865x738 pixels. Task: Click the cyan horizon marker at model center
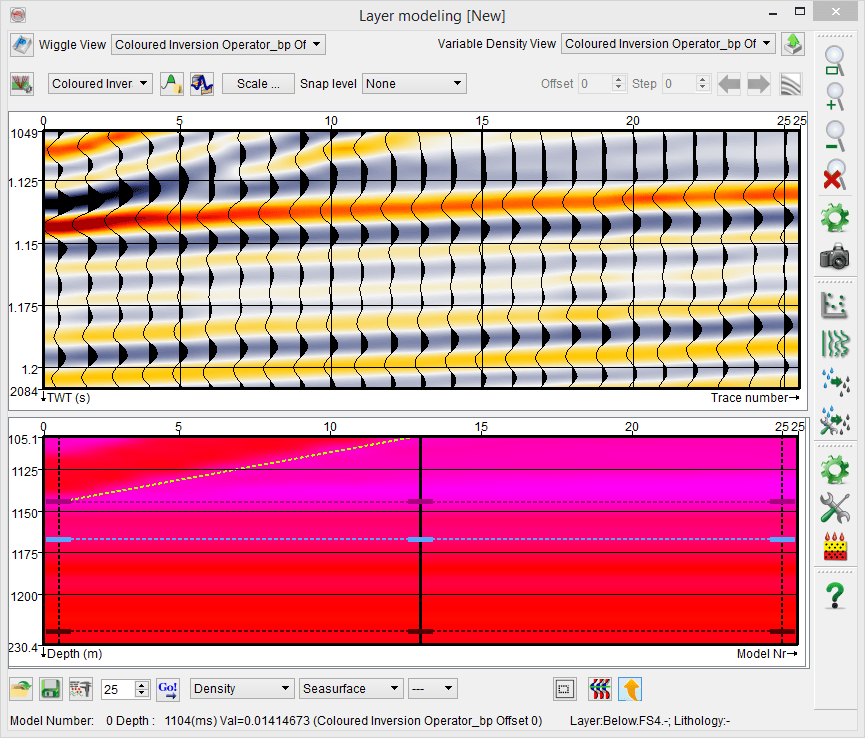pyautogui.click(x=419, y=539)
